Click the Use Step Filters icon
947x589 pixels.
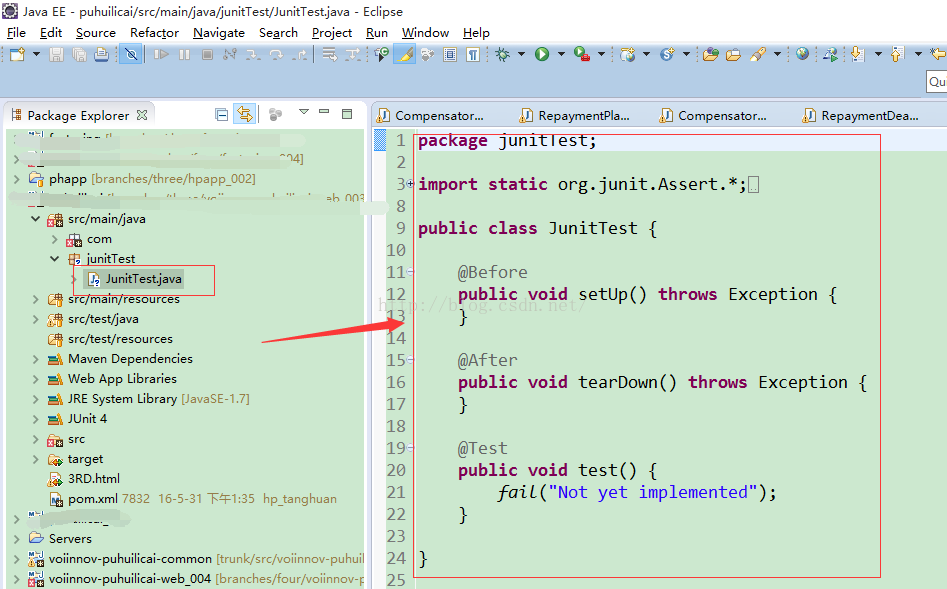pyautogui.click(x=352, y=54)
